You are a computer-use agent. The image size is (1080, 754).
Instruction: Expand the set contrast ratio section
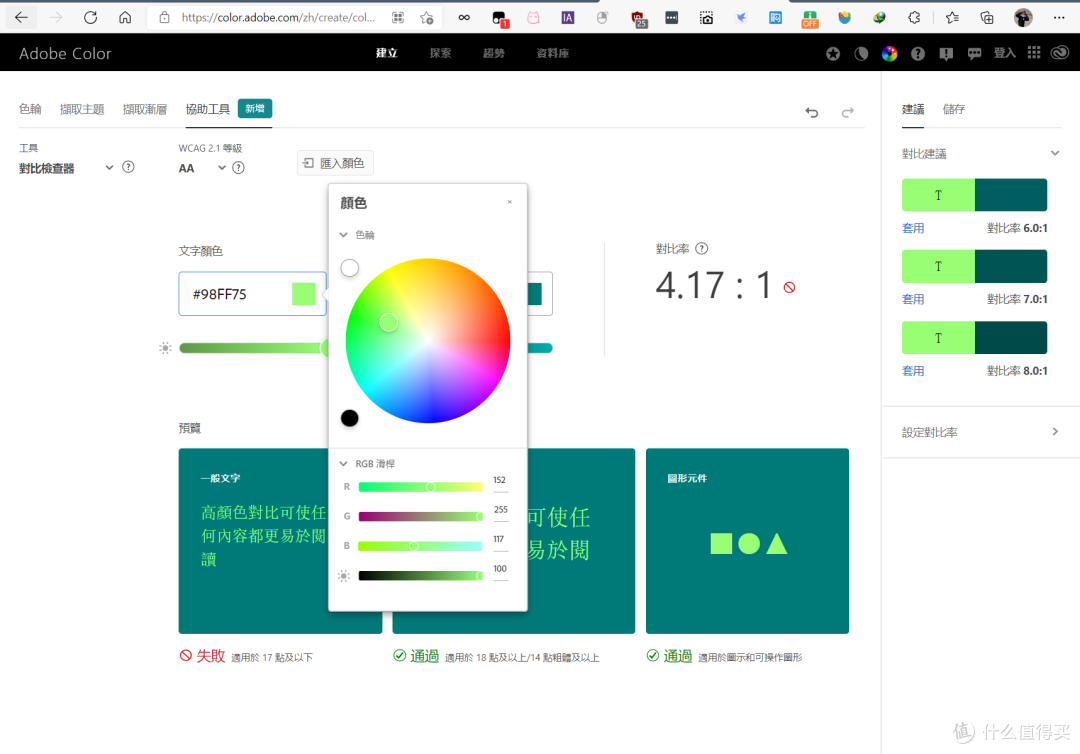click(x=1055, y=432)
